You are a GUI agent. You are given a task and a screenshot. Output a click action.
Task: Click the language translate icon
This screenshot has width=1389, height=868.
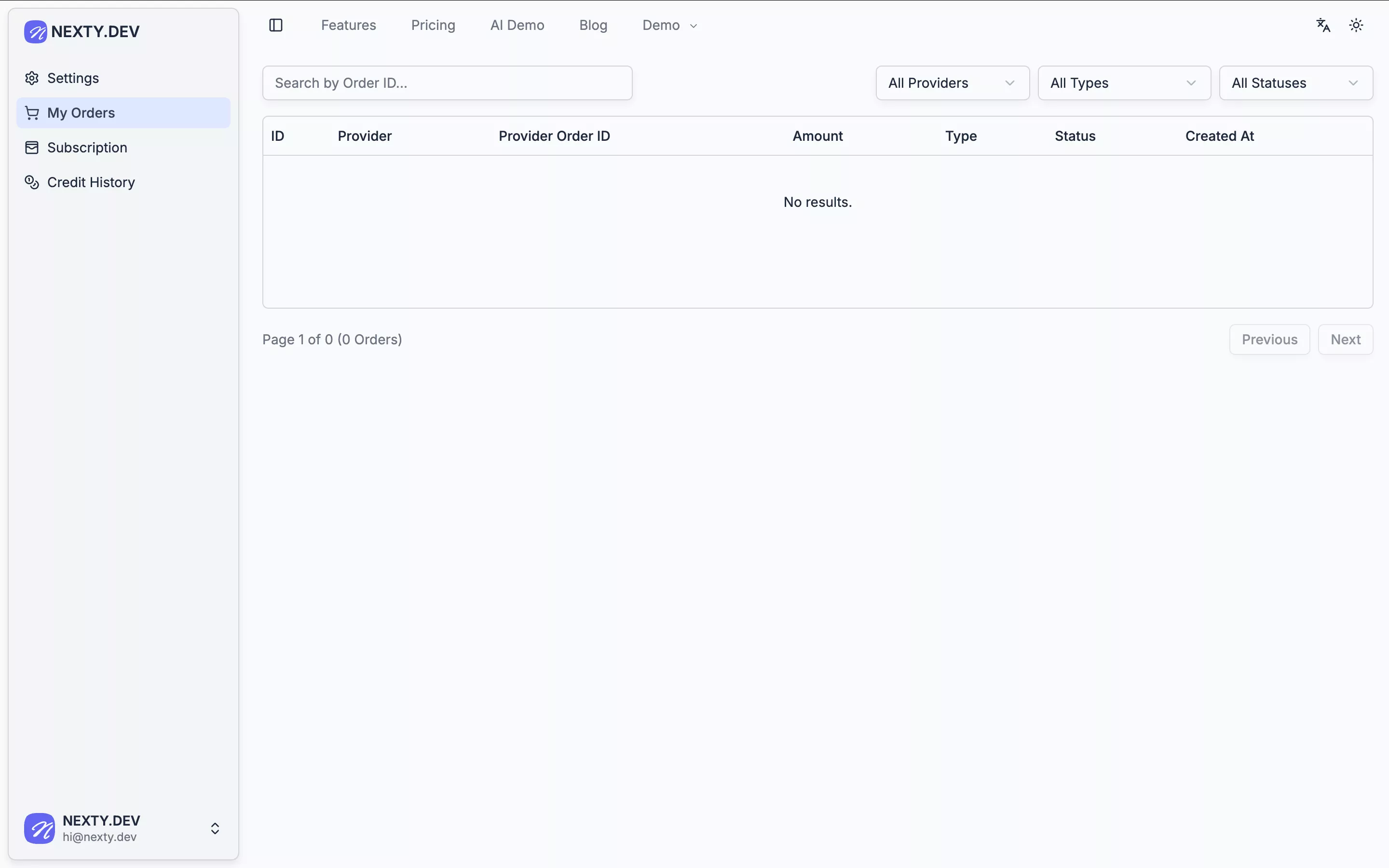point(1323,25)
